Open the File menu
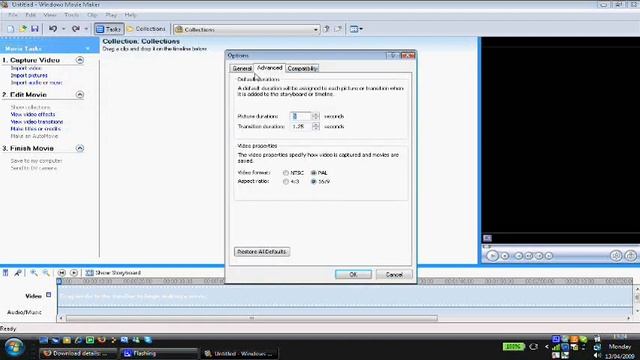Viewport: 640px width, 360px height. pos(13,15)
